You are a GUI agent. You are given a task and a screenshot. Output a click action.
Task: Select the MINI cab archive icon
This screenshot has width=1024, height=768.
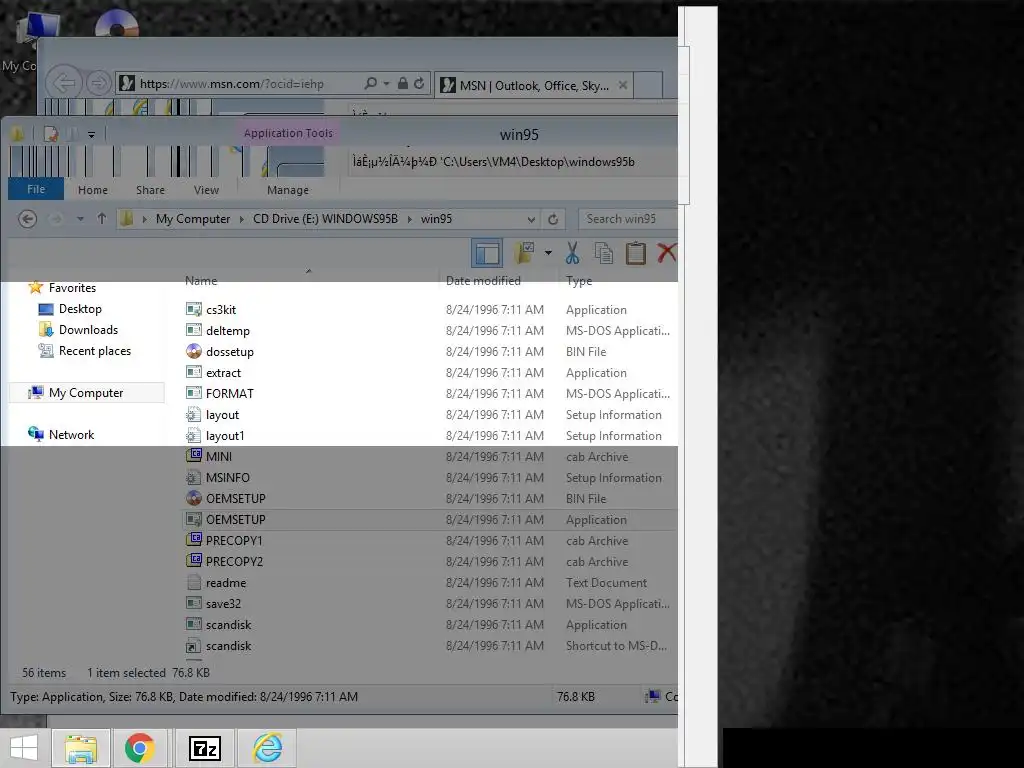193,456
